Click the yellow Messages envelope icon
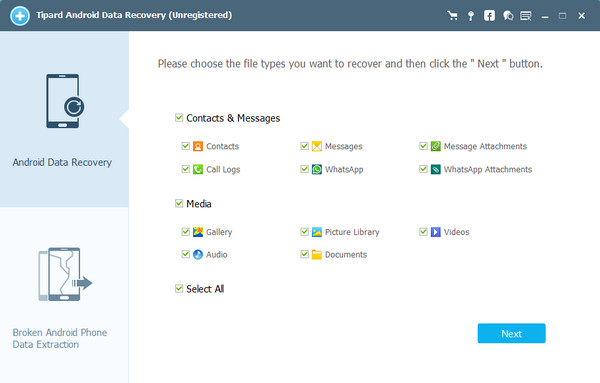 coord(317,146)
